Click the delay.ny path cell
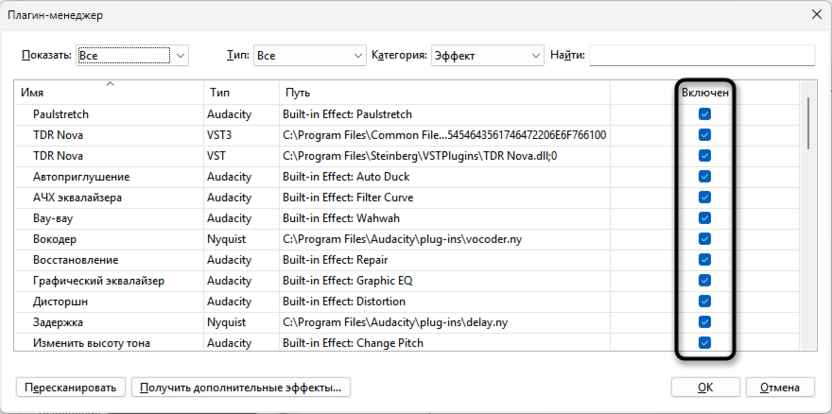The height and width of the screenshot is (414, 832). [396, 322]
